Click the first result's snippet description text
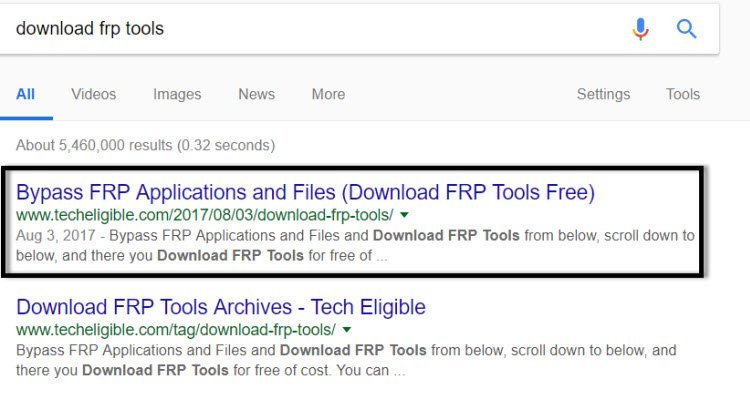This screenshot has width=750, height=397. [355, 245]
